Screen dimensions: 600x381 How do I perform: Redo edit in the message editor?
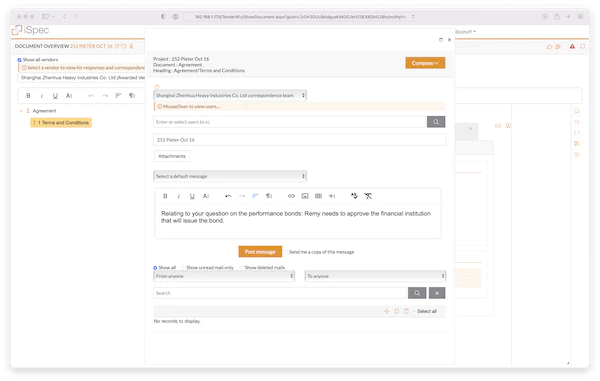pyautogui.click(x=242, y=196)
